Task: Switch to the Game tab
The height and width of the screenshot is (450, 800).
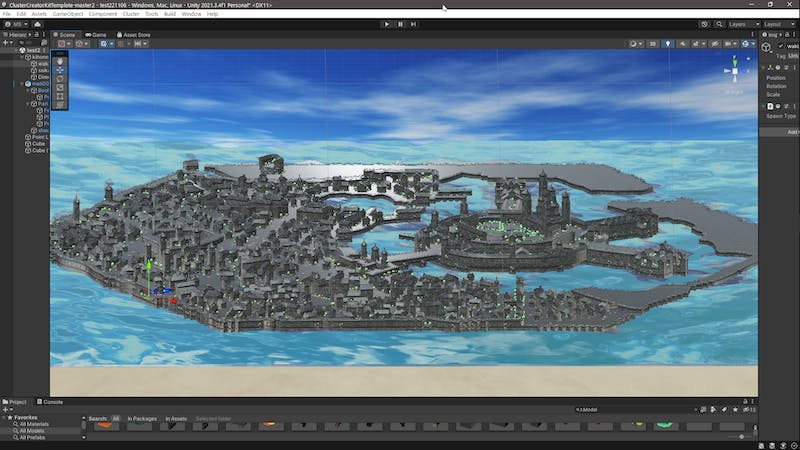Action: pos(97,34)
